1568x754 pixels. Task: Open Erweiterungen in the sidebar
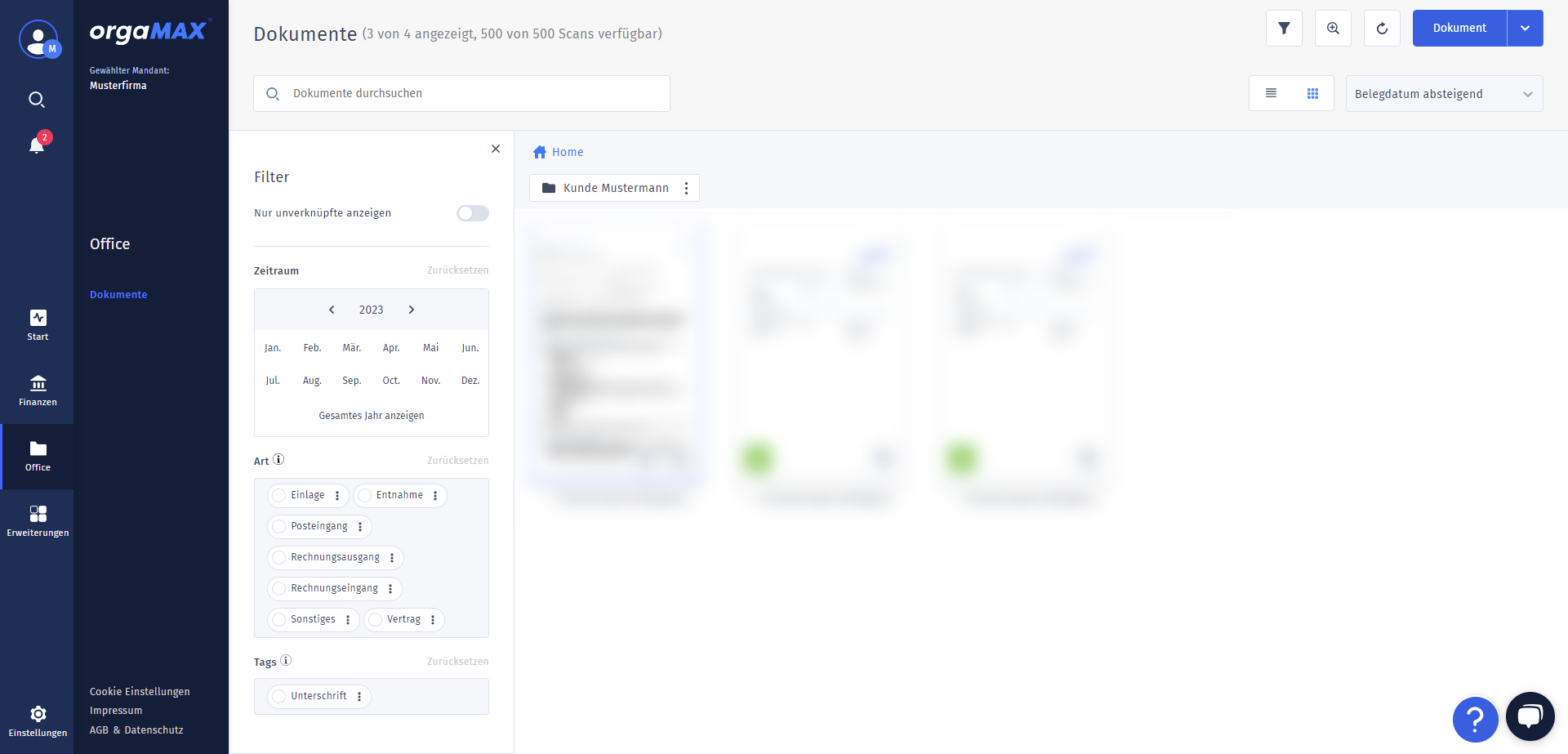[38, 522]
